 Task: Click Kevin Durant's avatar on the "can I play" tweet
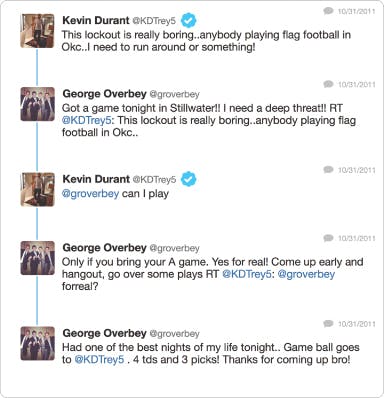point(37,189)
